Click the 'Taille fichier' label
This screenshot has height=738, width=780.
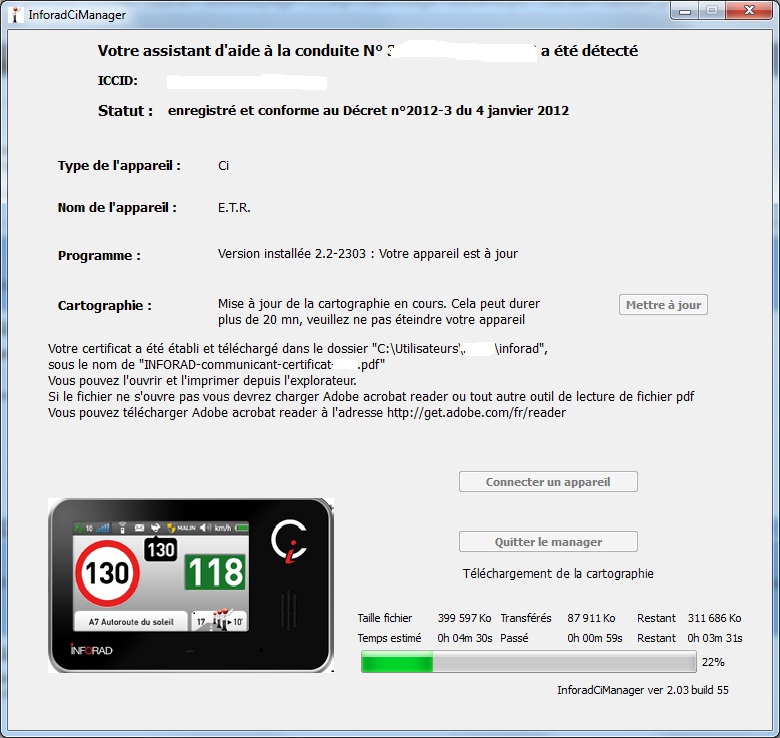385,618
